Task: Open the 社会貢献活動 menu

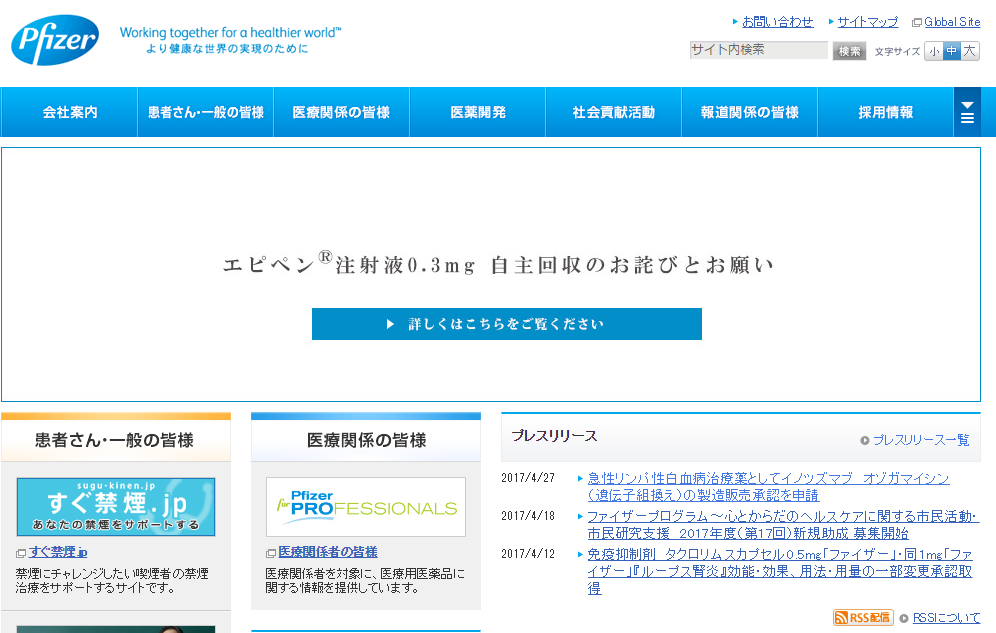Action: tap(614, 112)
